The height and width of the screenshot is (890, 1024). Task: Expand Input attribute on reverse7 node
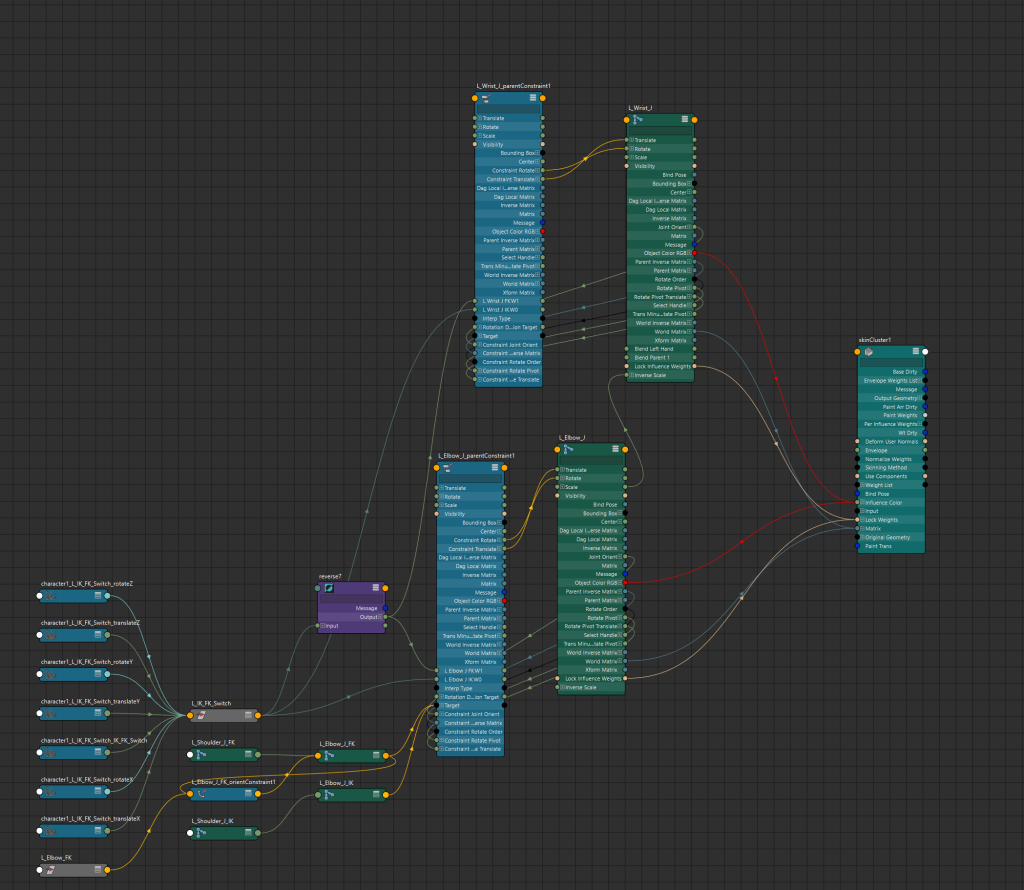(322, 626)
